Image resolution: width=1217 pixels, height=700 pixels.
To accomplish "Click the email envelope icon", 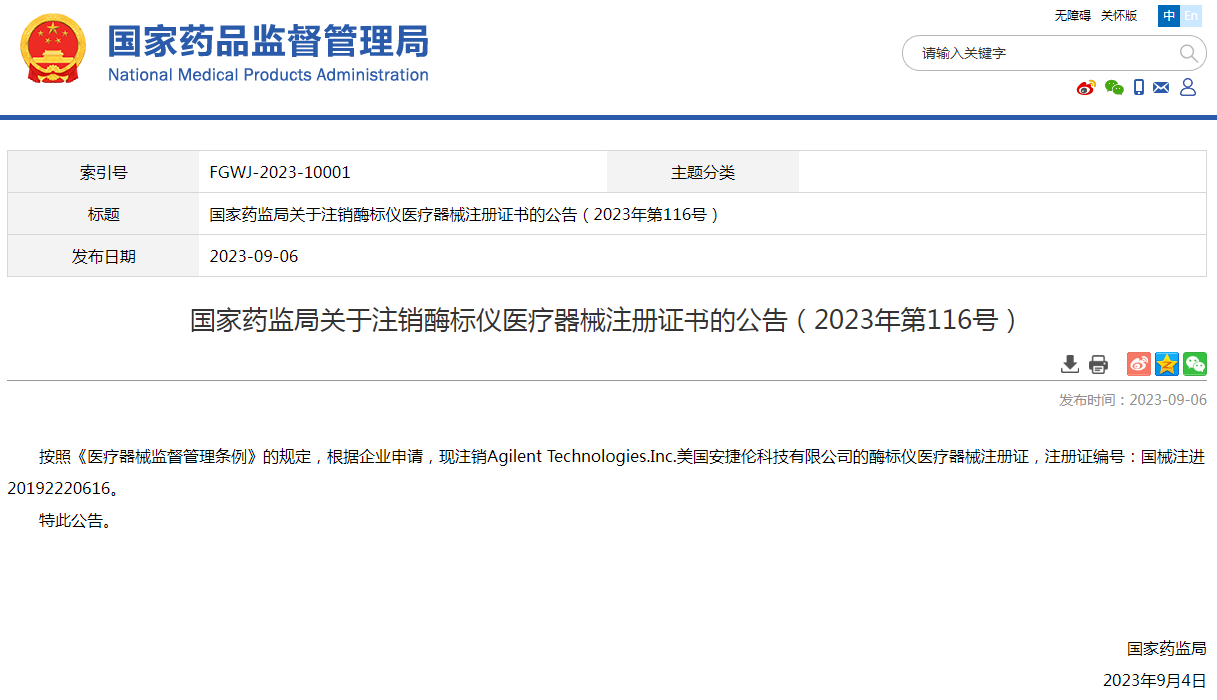I will [1161, 88].
